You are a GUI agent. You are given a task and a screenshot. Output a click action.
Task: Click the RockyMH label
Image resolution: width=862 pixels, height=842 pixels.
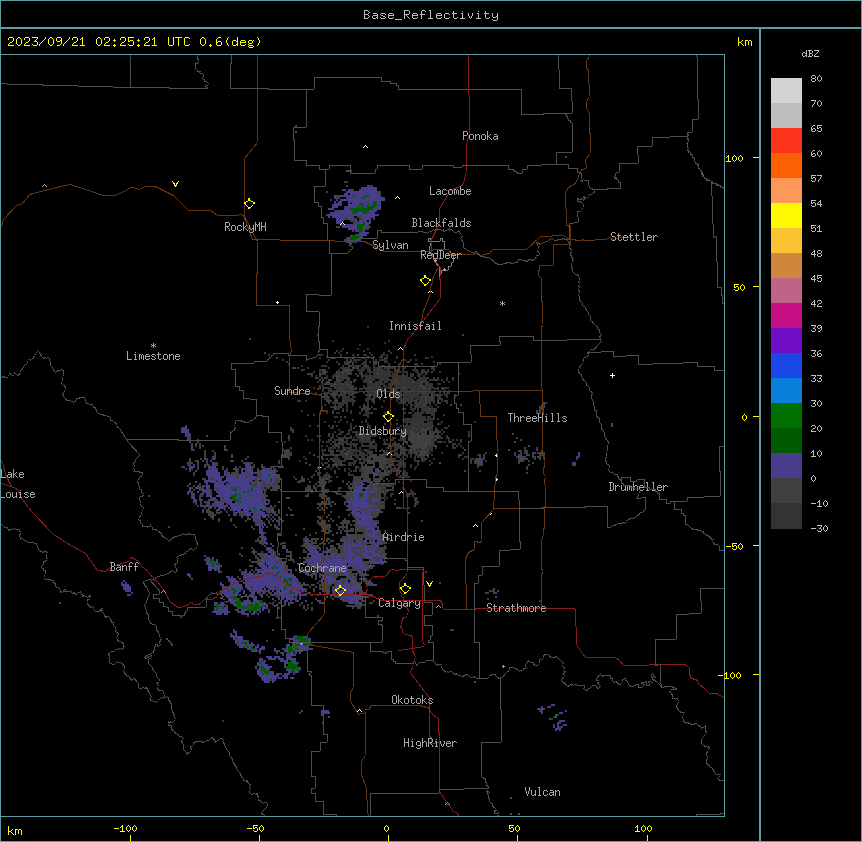(x=245, y=227)
